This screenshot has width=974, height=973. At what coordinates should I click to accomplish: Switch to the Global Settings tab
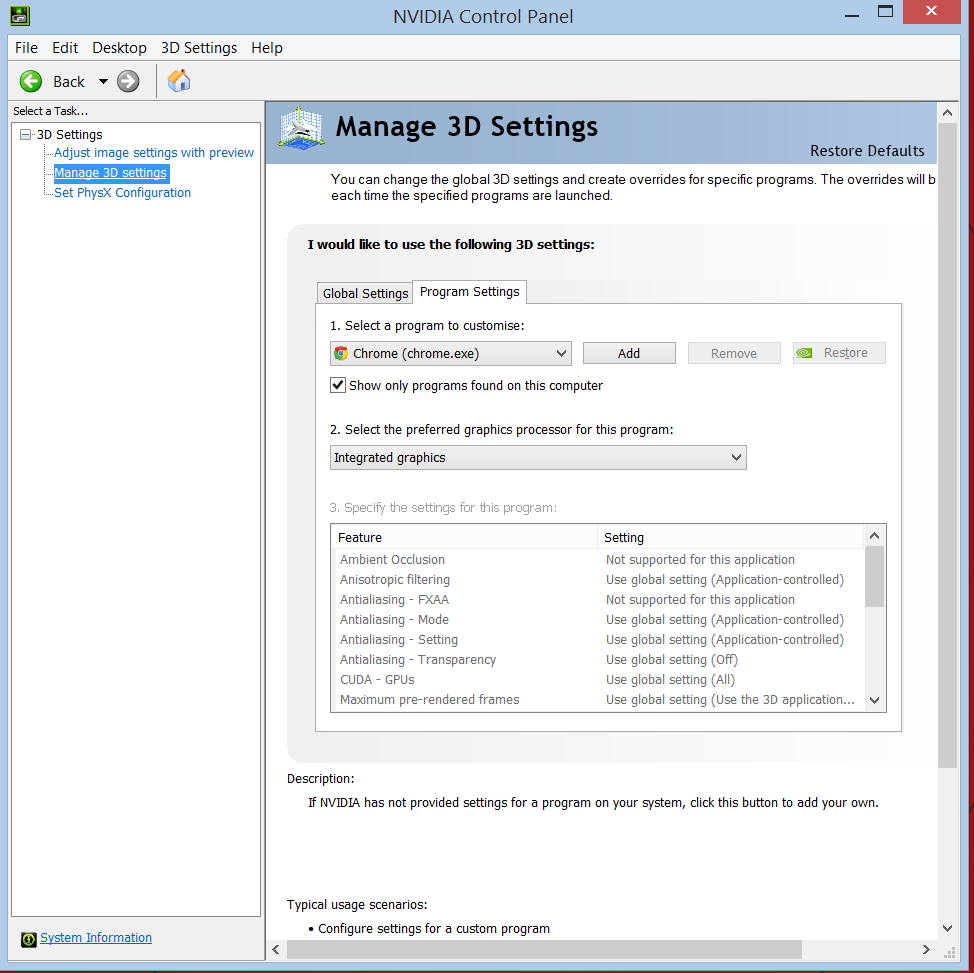click(x=365, y=293)
